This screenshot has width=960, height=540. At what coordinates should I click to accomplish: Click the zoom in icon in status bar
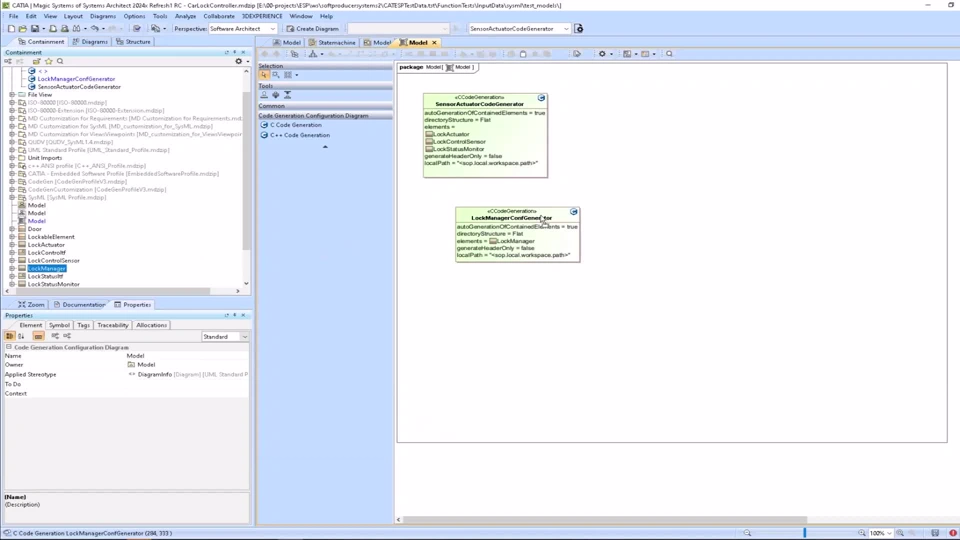tap(861, 533)
